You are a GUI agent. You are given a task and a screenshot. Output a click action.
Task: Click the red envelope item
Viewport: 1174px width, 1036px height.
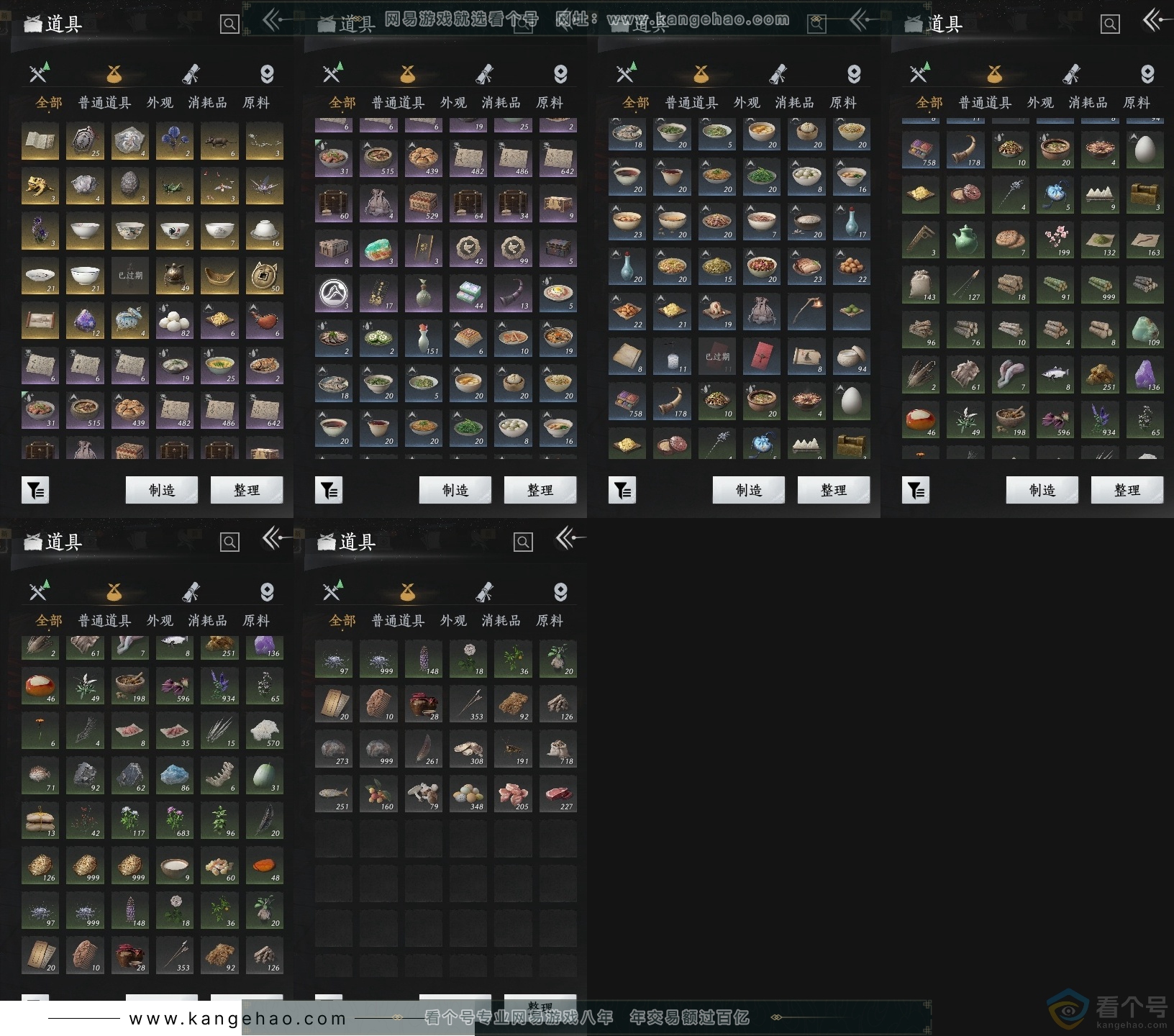tap(762, 357)
